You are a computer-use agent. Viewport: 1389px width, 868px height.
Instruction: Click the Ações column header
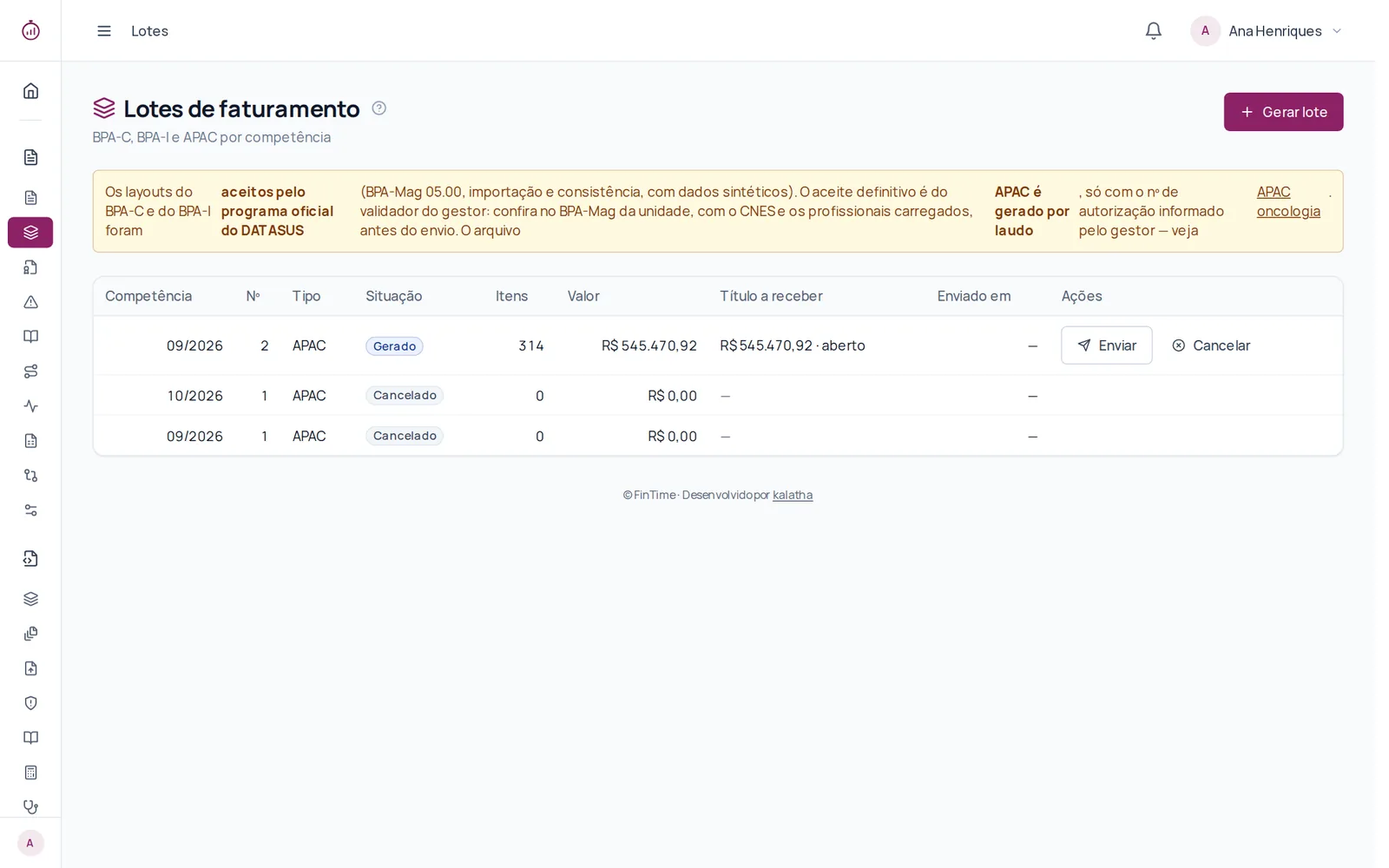1082,296
